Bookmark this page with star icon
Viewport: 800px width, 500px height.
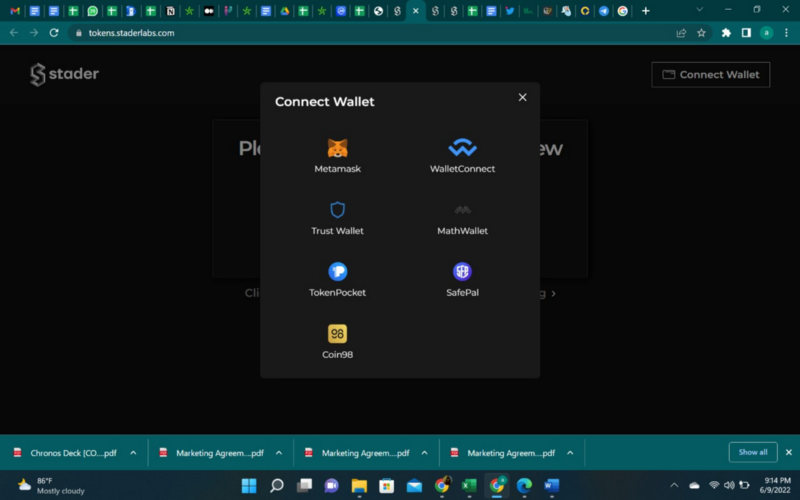(701, 33)
